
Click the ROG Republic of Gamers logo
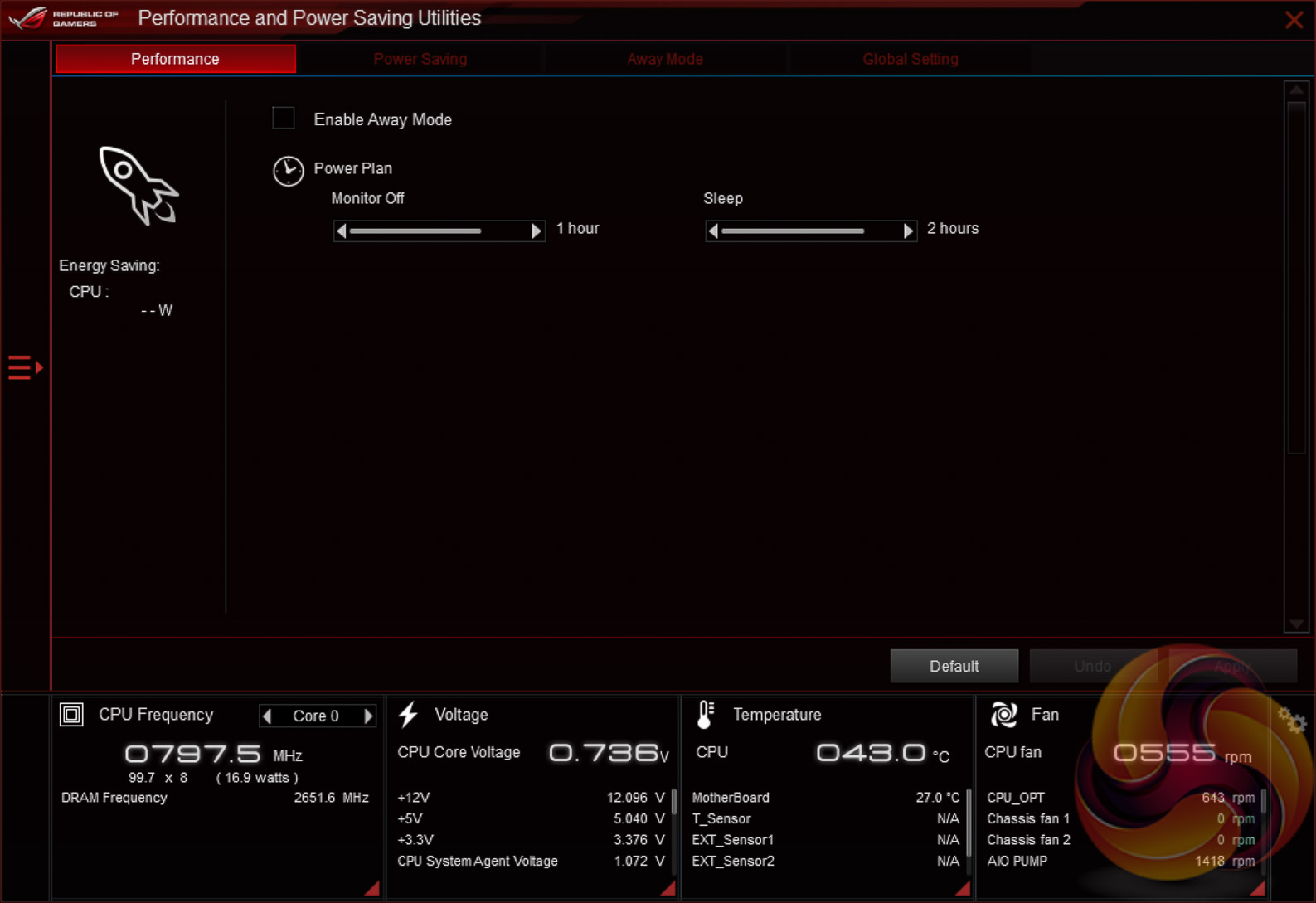pyautogui.click(x=64, y=18)
